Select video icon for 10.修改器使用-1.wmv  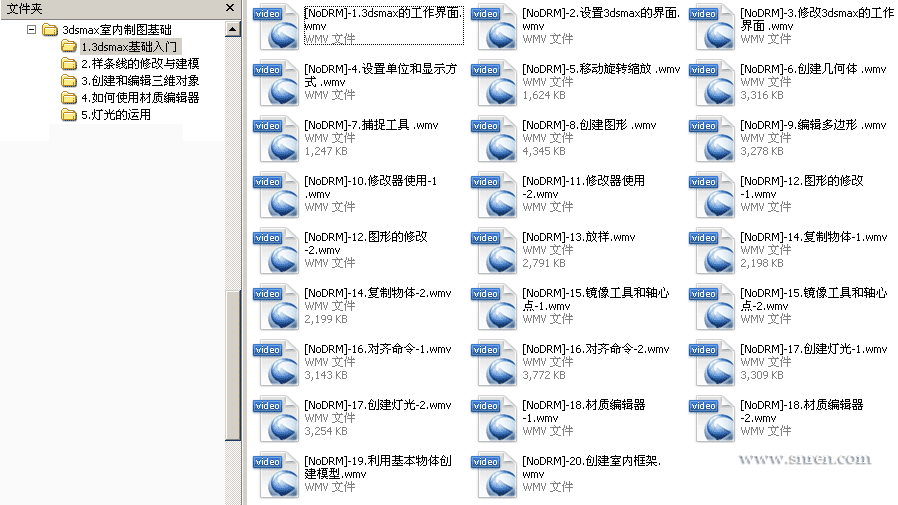[276, 195]
